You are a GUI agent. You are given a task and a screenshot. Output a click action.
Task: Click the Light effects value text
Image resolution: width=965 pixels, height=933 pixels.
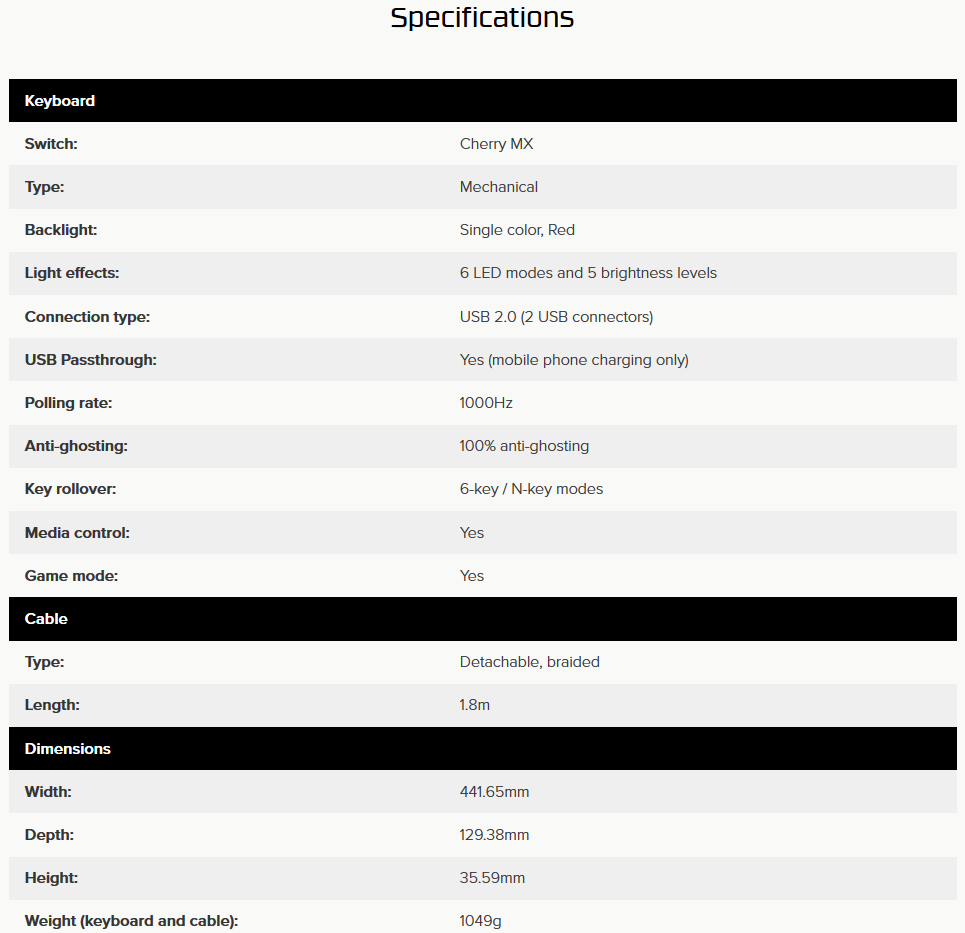coord(588,273)
